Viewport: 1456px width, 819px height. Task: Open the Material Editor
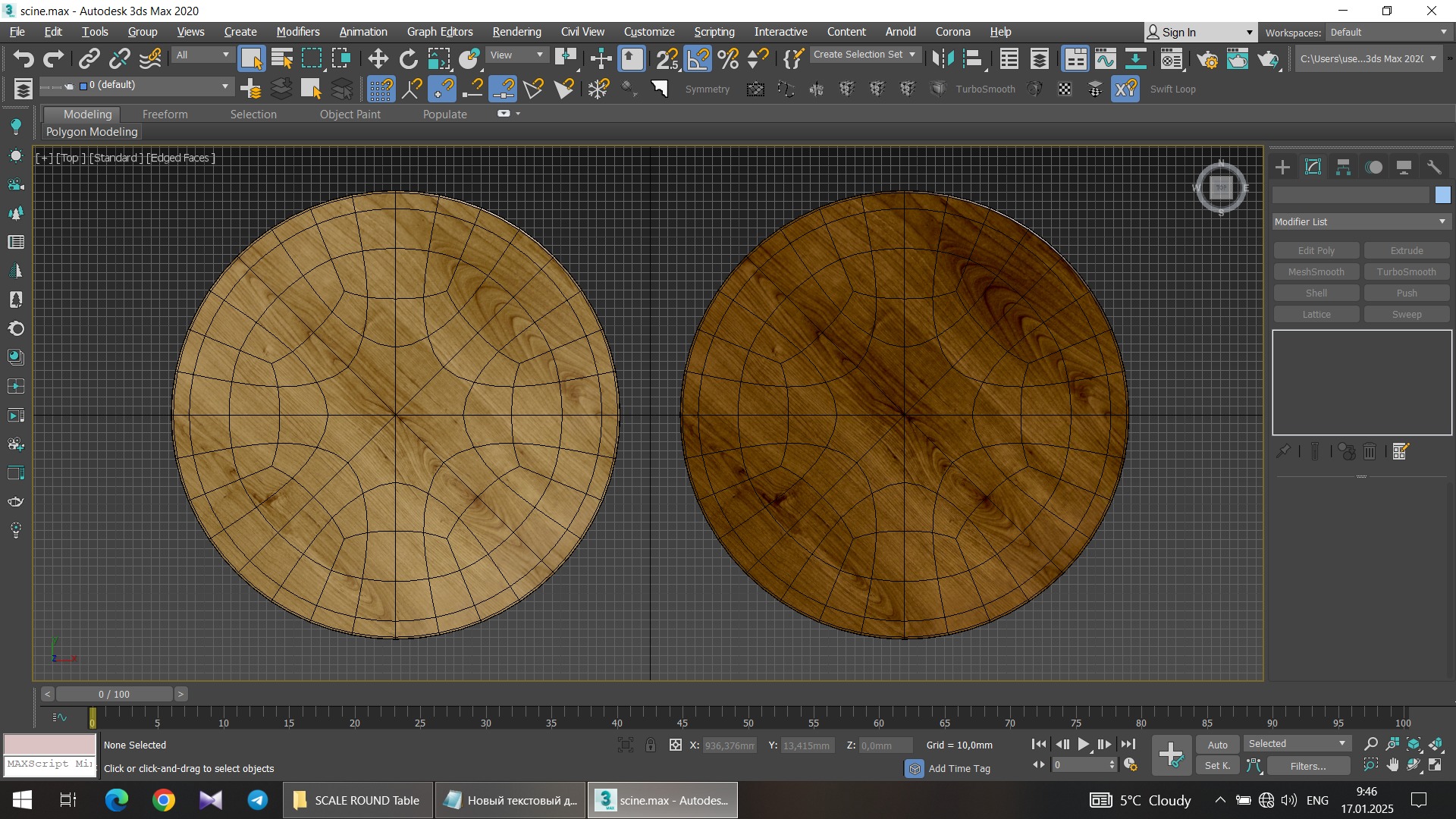[x=1172, y=58]
